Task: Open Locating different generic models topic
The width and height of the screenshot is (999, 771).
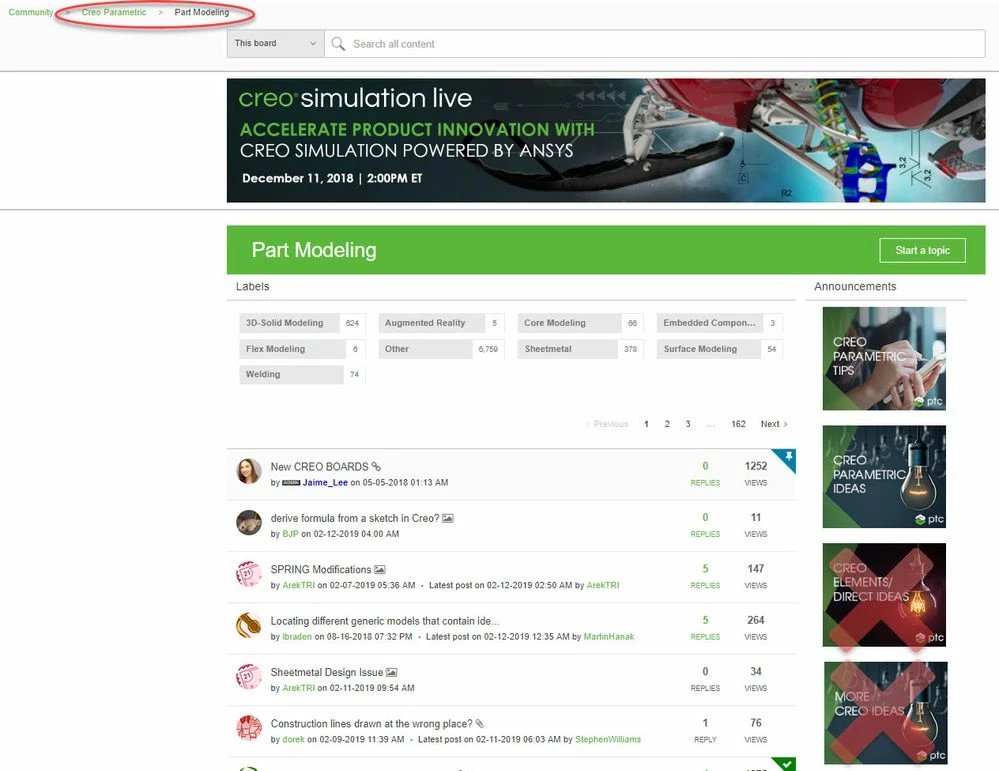Action: (385, 621)
